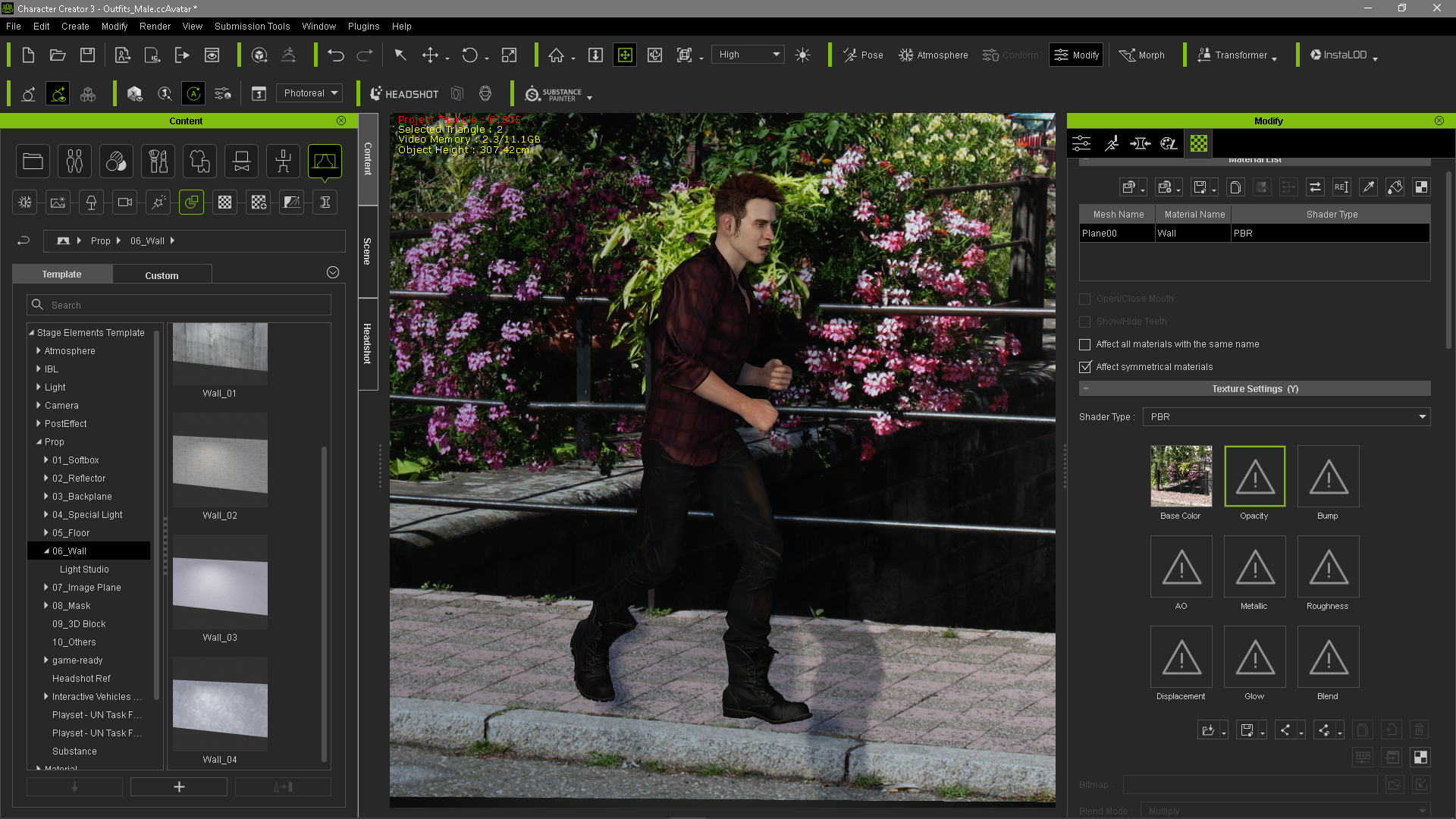Switch to the Scene side tab
The image size is (1456, 819).
click(x=368, y=251)
